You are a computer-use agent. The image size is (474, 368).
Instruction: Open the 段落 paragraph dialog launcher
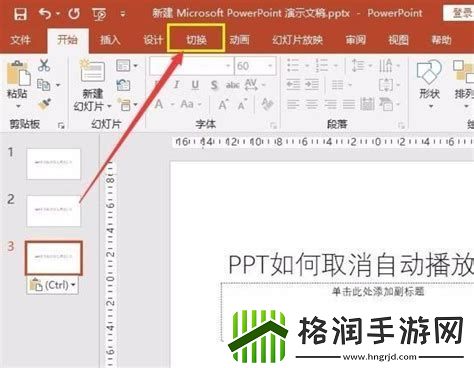coord(401,126)
